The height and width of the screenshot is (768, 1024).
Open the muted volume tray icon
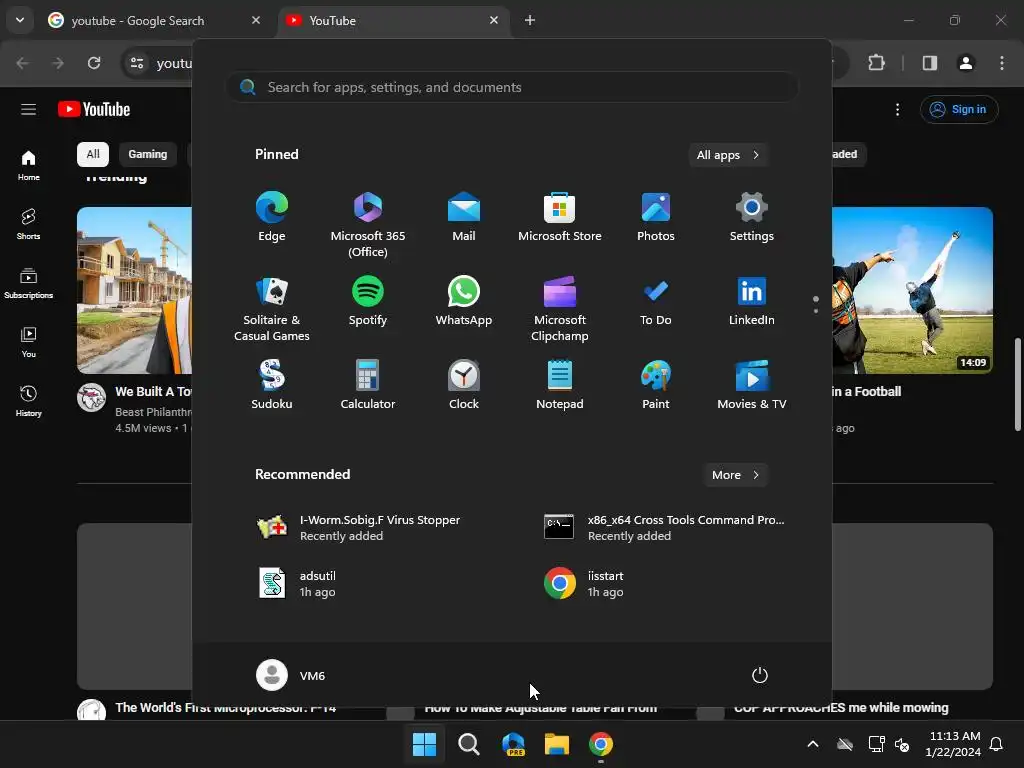(x=902, y=744)
